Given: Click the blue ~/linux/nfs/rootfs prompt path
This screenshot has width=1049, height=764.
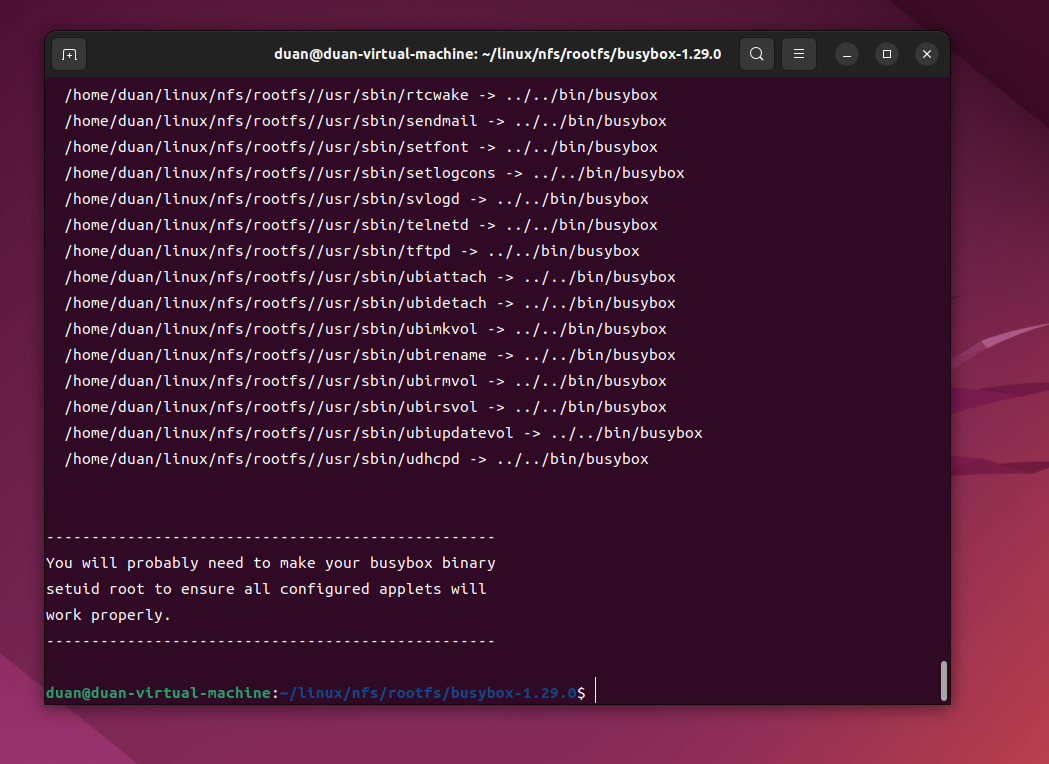Looking at the screenshot, I should (x=428, y=693).
